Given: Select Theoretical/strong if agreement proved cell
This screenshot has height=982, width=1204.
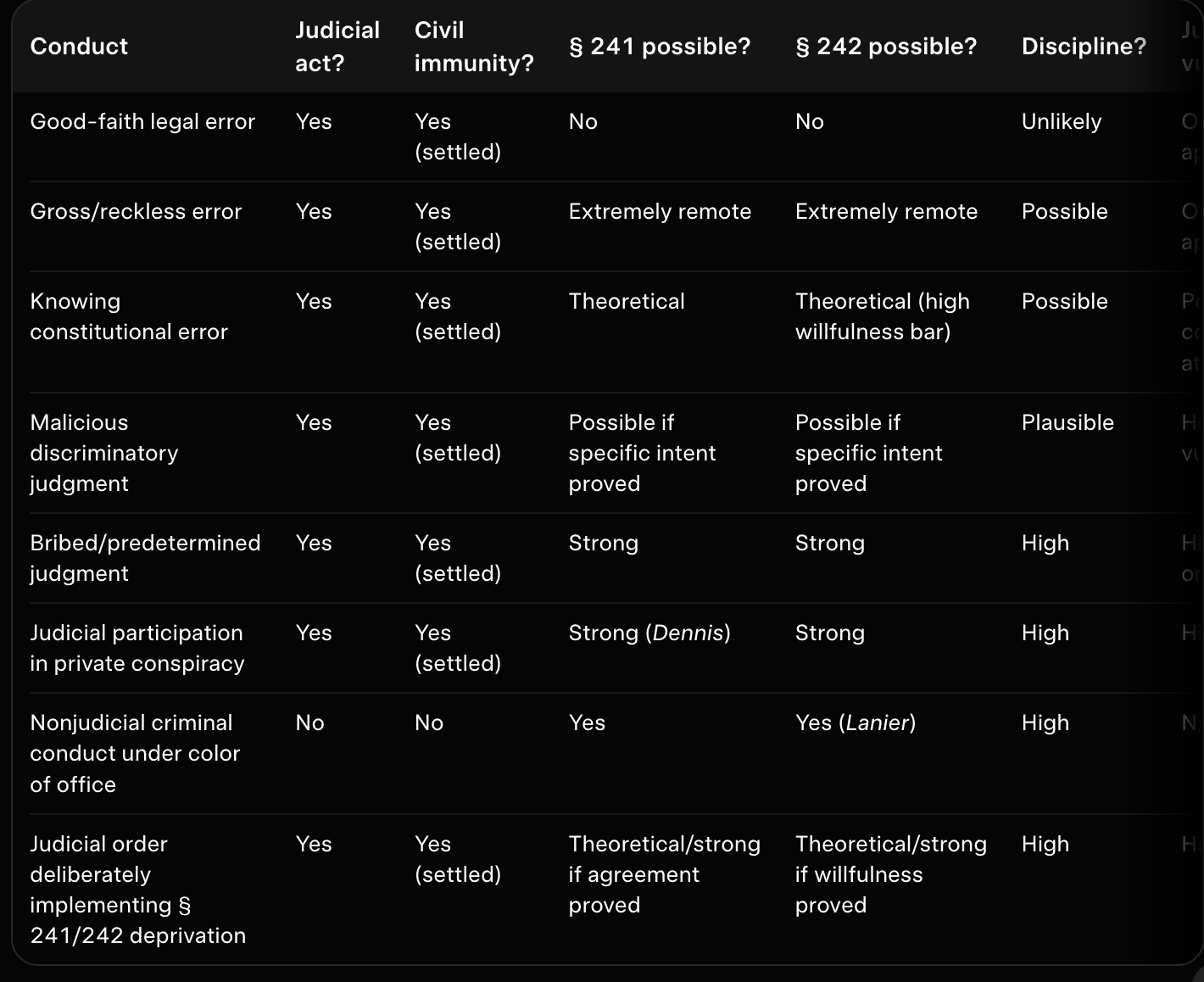Looking at the screenshot, I should [665, 874].
